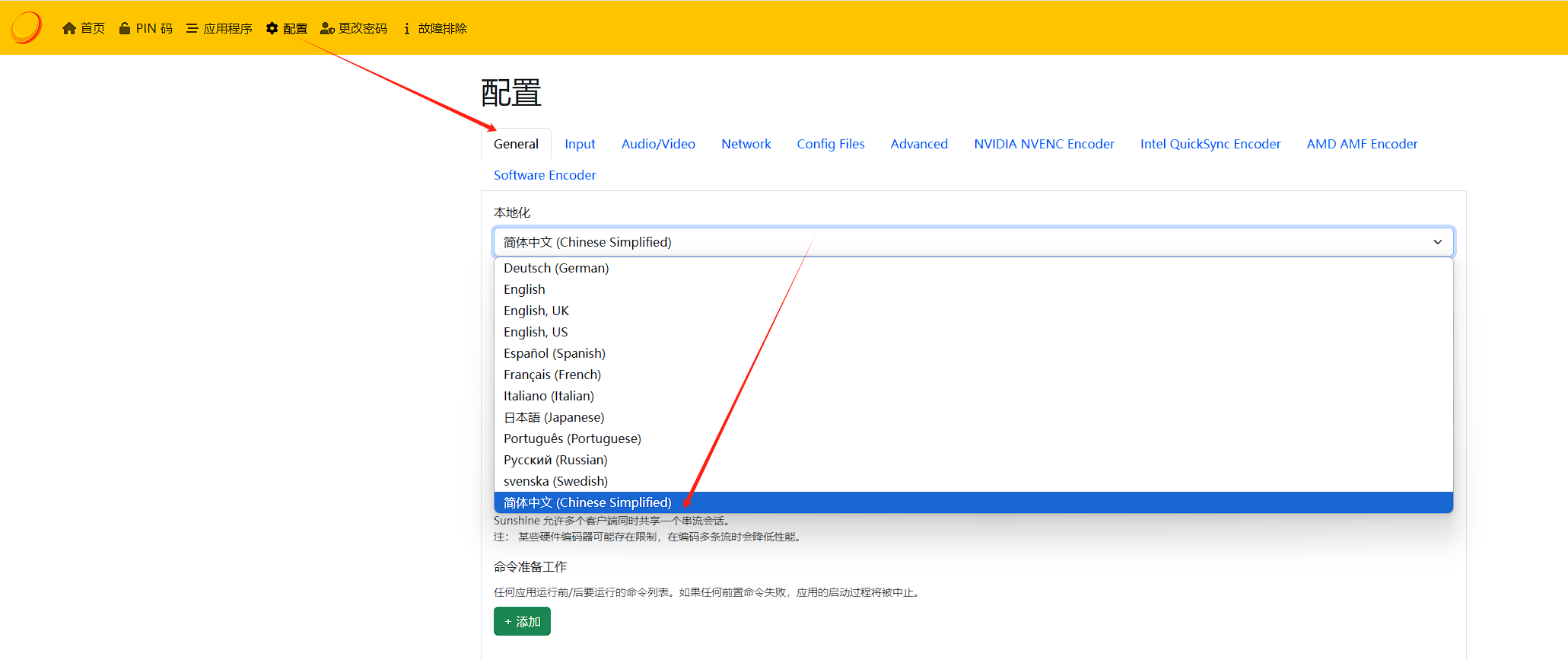Choose the plain English option

point(974,289)
